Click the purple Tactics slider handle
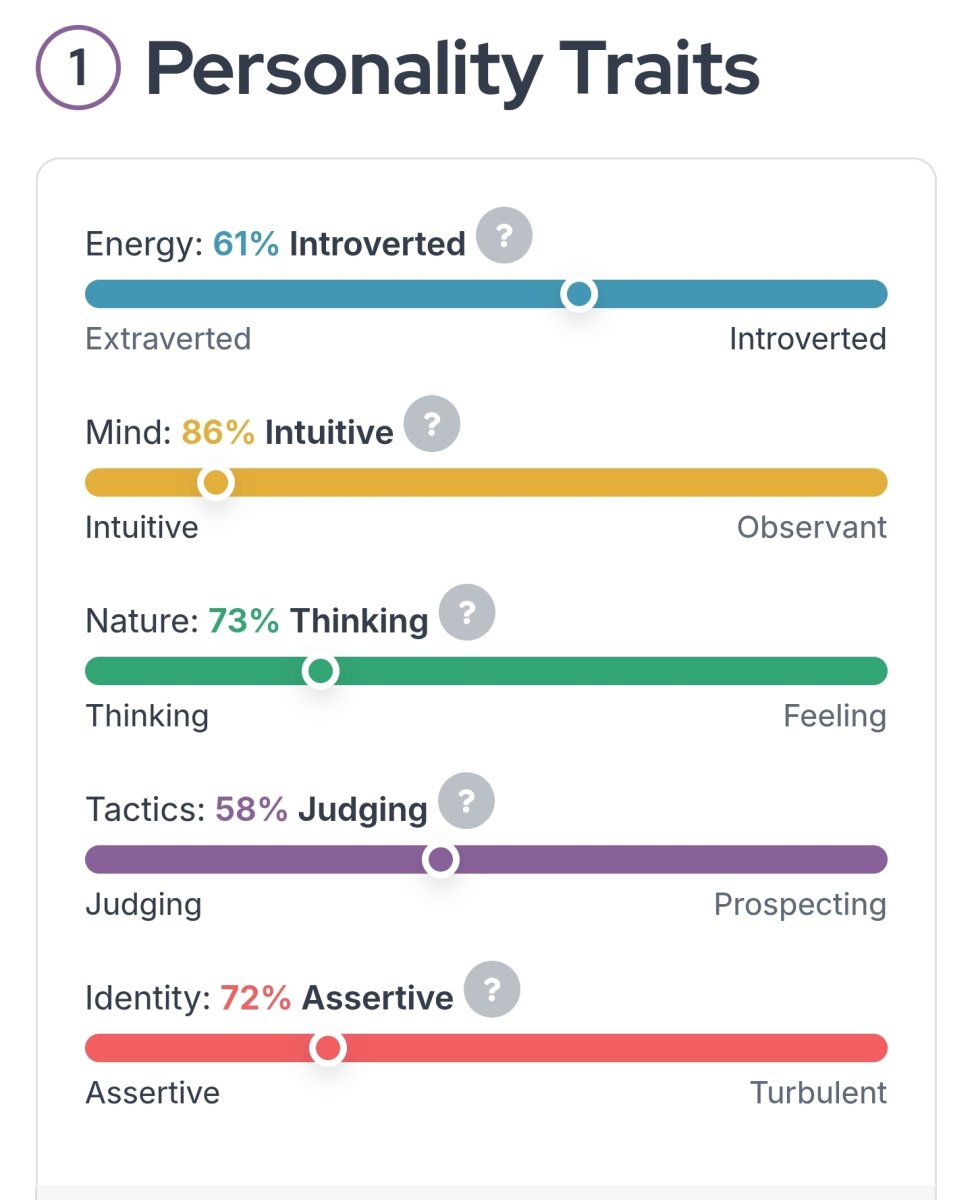The width and height of the screenshot is (972, 1200). (x=440, y=859)
